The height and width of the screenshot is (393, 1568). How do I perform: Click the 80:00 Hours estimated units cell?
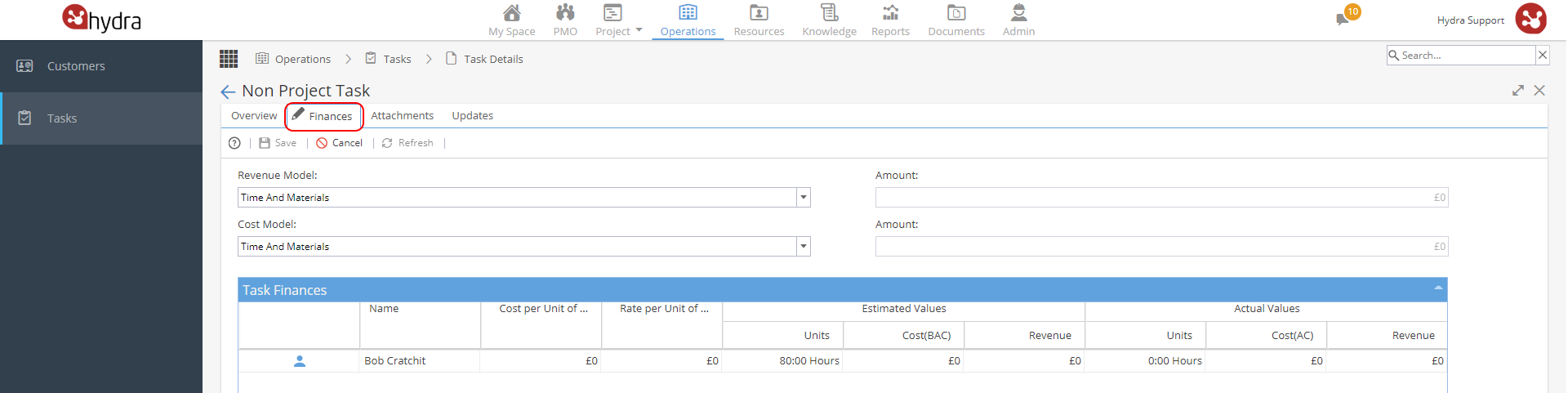[x=782, y=361]
